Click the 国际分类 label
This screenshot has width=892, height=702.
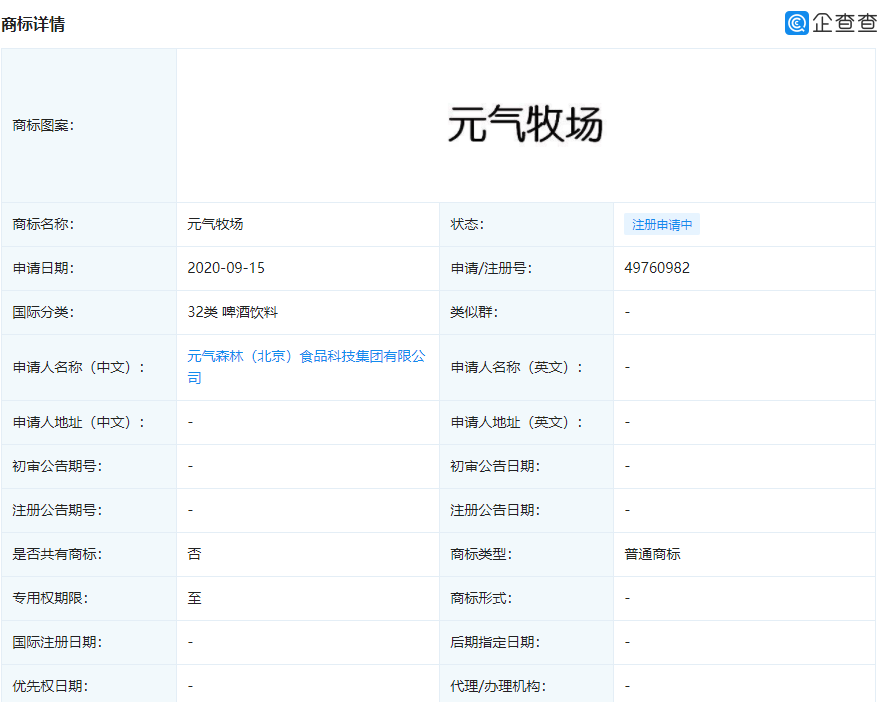point(43,312)
